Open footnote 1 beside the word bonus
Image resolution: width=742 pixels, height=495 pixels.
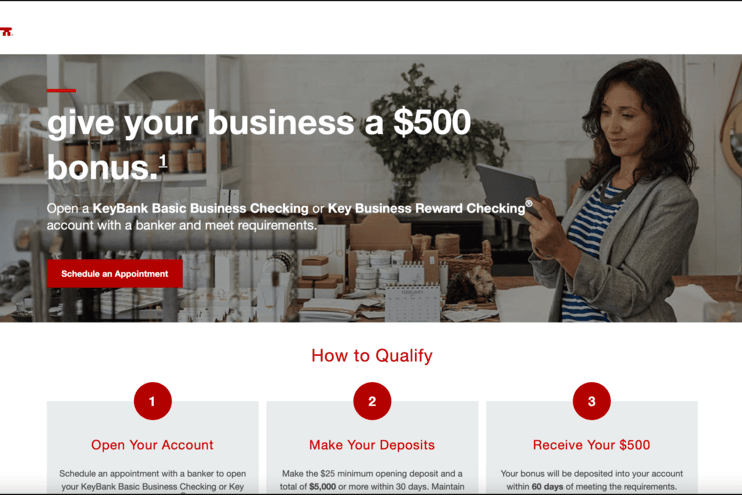[x=163, y=162]
